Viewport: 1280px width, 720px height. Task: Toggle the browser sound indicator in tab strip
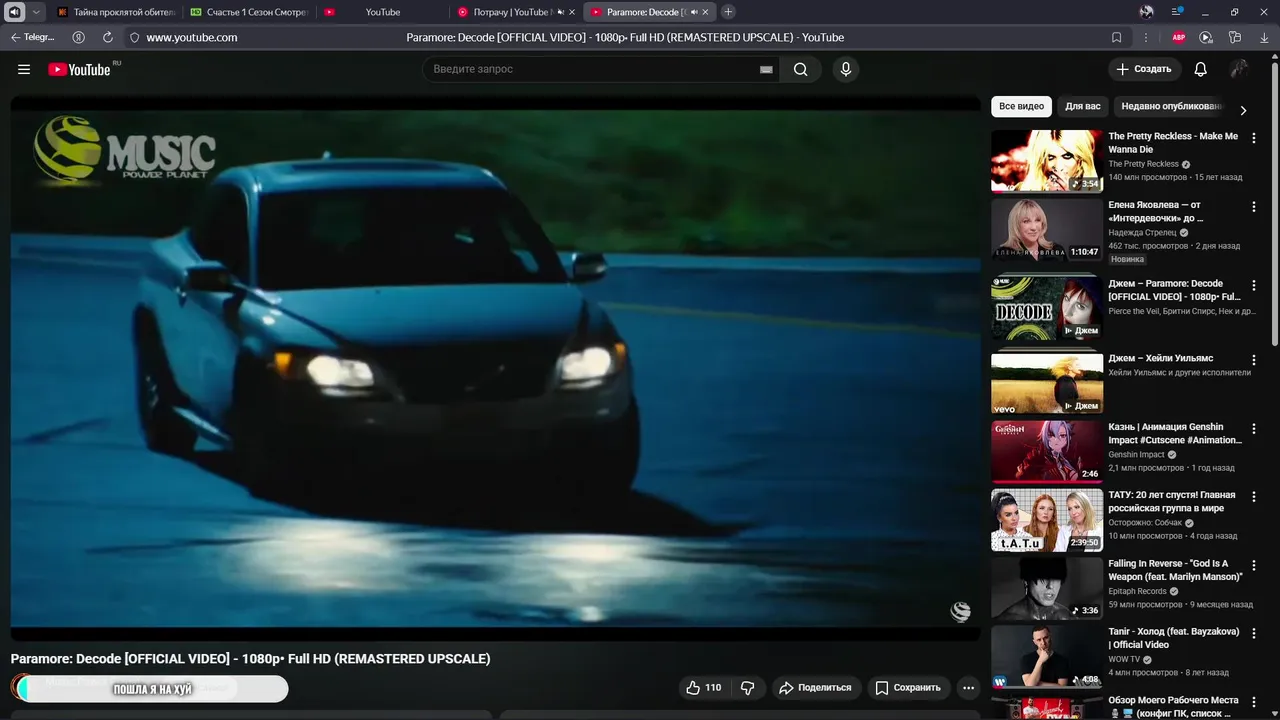(14, 12)
